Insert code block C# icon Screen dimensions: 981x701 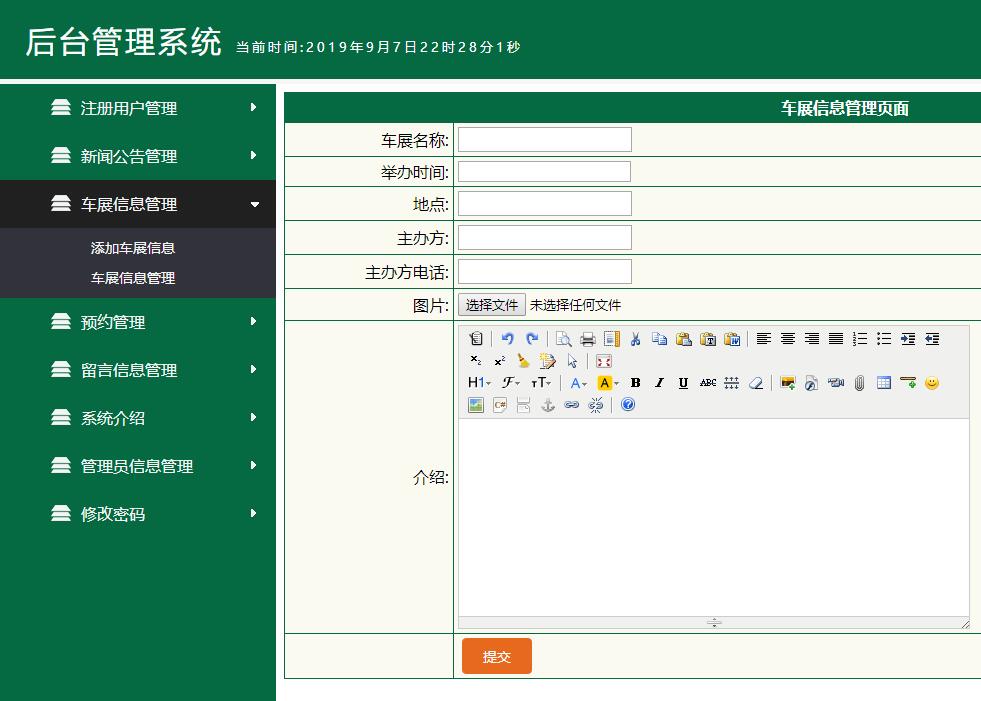[x=500, y=405]
